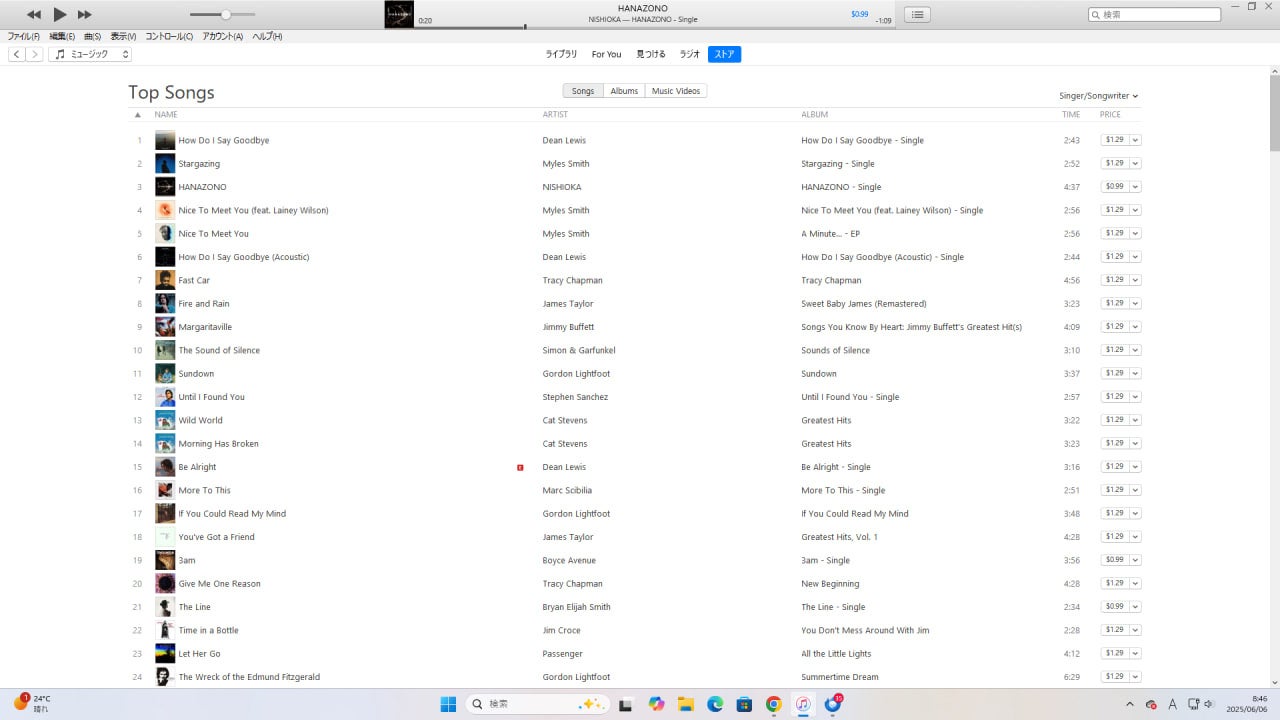Open the Singer/Songwriter genre dropdown
The image size is (1280, 720).
click(1098, 96)
